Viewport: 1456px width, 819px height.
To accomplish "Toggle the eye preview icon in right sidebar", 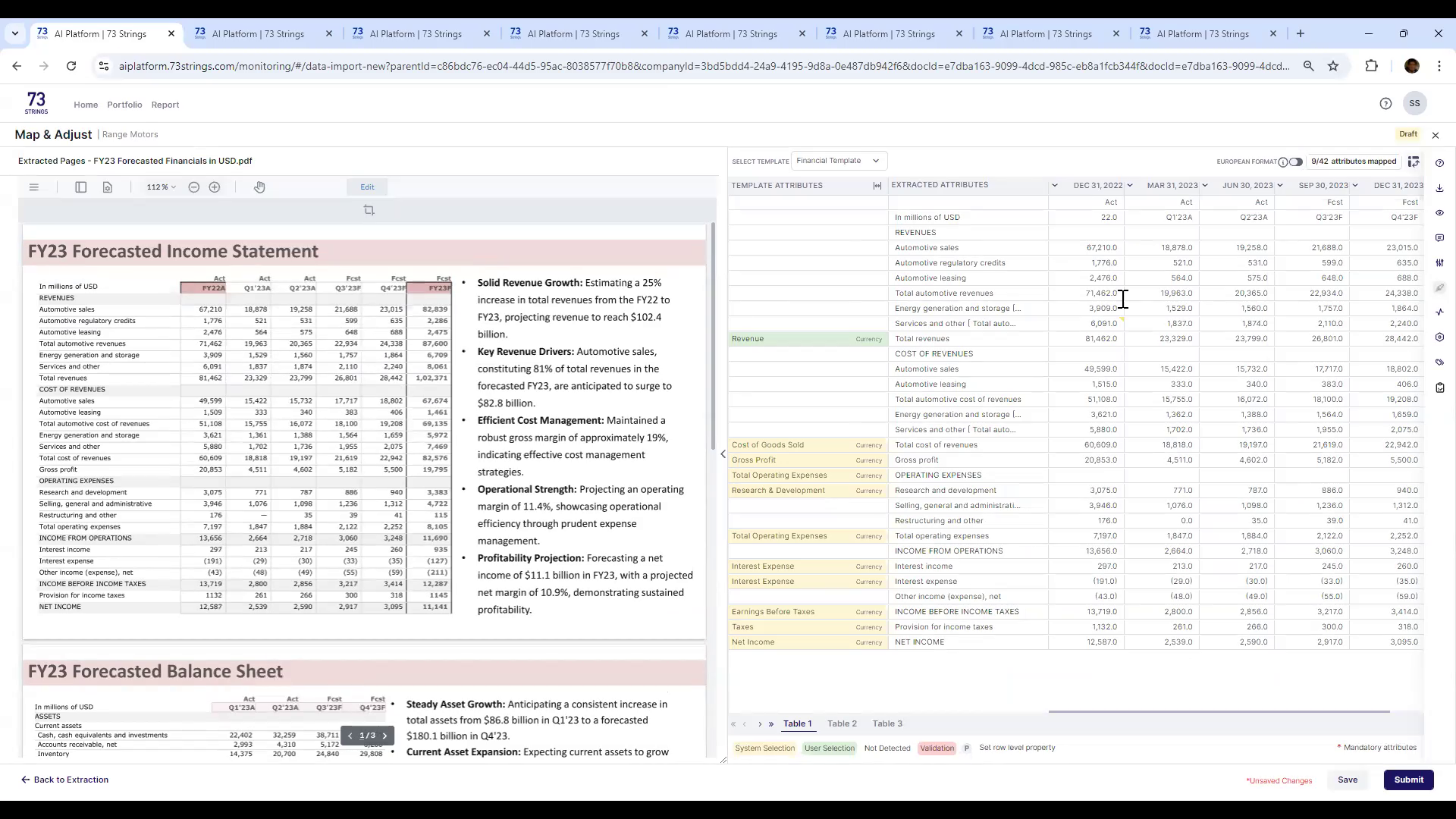I will point(1439,213).
